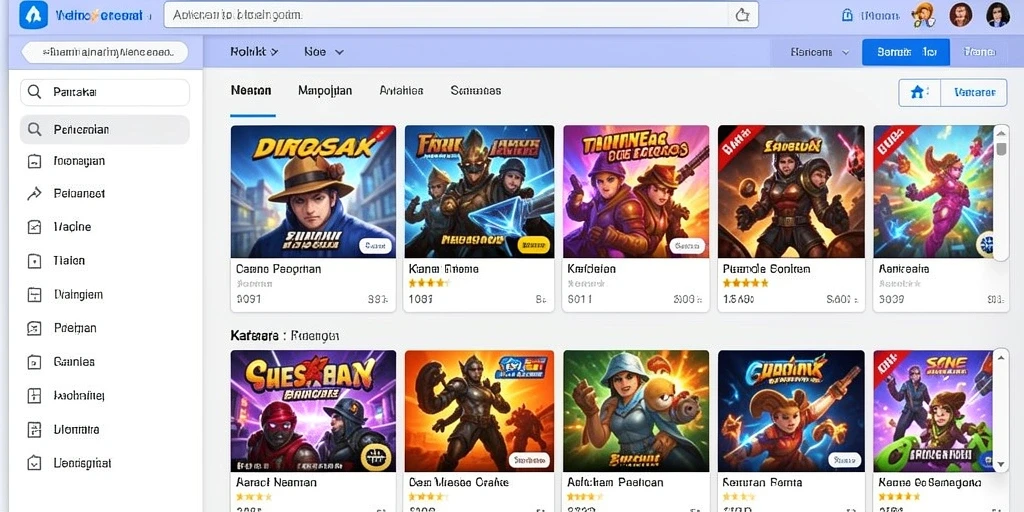Click the blue app logo icon
1024x512 pixels.
pyautogui.click(x=33, y=15)
